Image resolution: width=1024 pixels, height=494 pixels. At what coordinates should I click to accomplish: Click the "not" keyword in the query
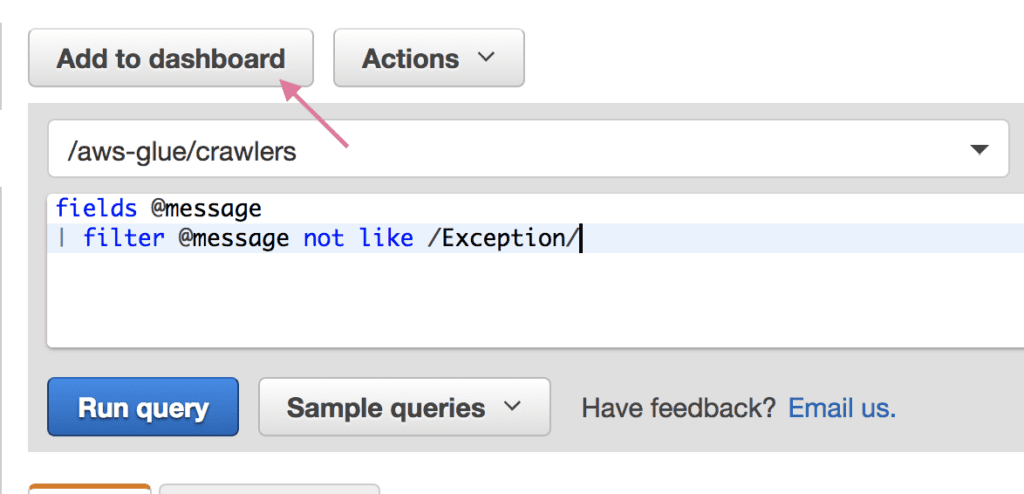(323, 239)
